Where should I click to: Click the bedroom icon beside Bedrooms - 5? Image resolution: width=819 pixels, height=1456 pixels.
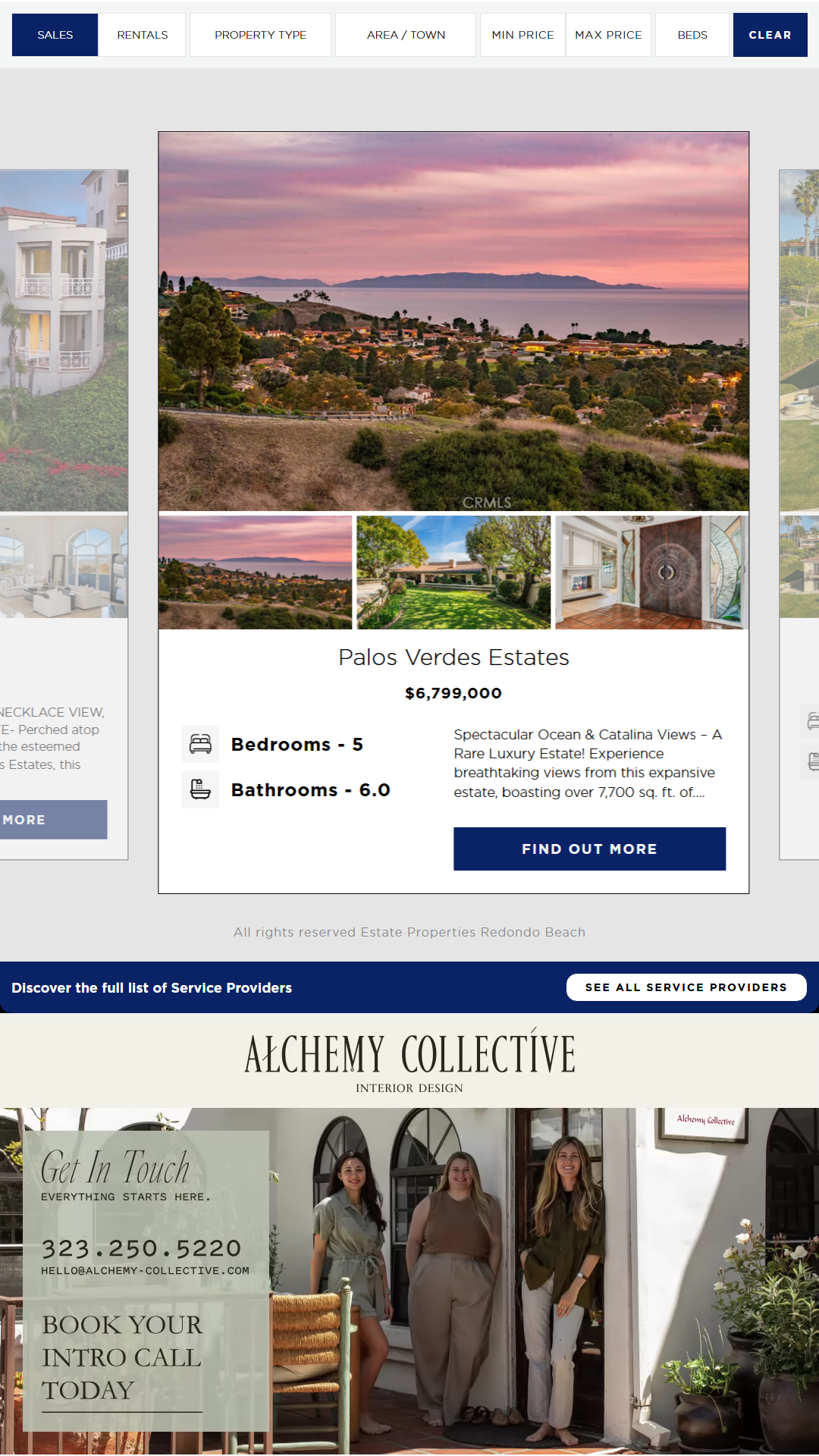[200, 744]
